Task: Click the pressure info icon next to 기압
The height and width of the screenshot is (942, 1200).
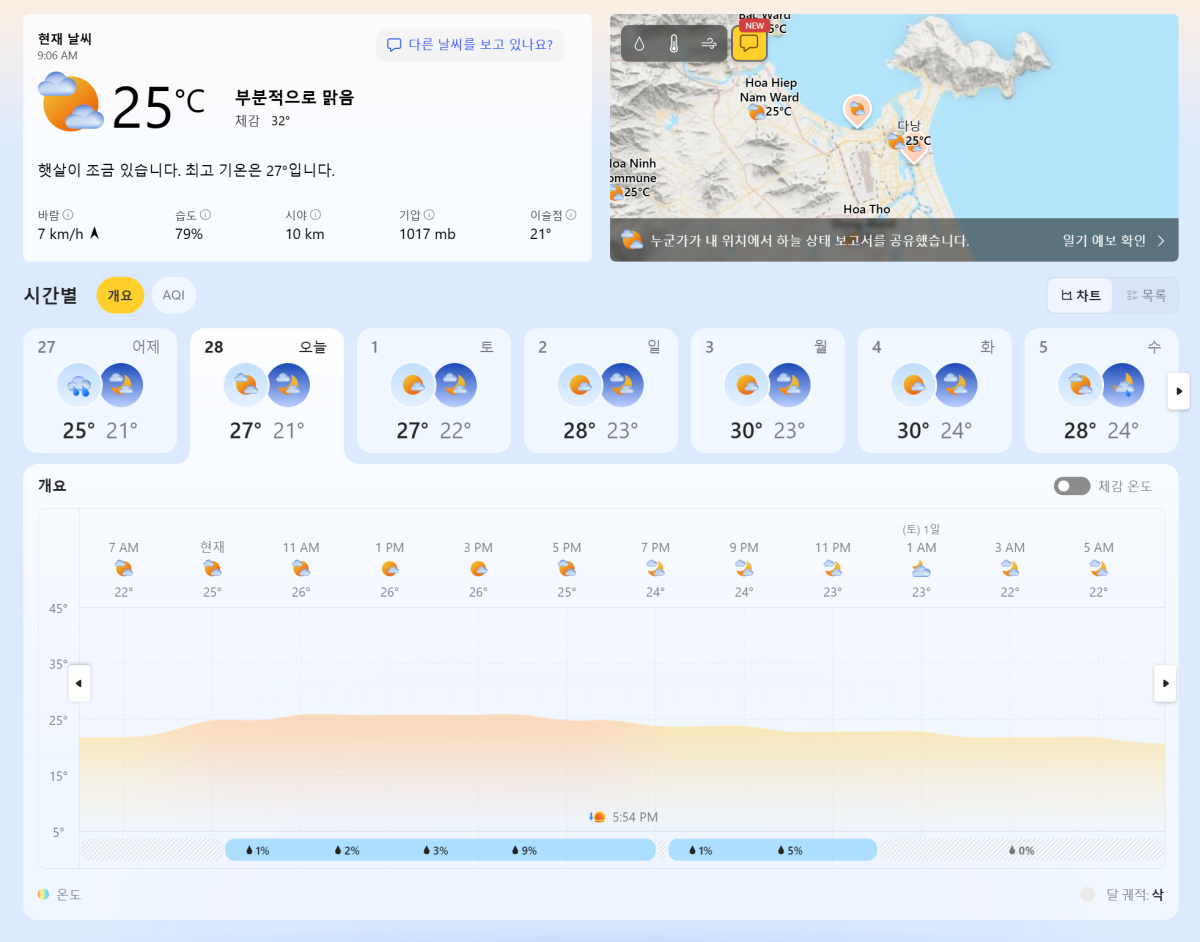Action: (x=429, y=215)
